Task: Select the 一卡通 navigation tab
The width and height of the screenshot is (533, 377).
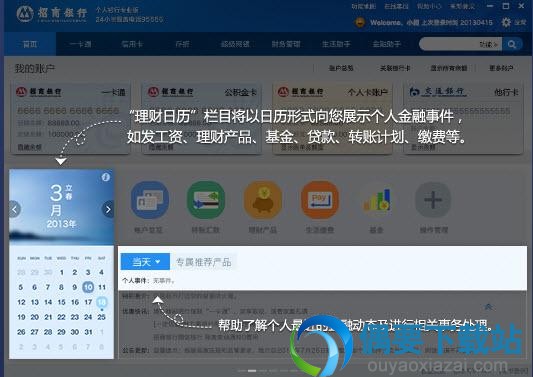Action: tap(80, 44)
